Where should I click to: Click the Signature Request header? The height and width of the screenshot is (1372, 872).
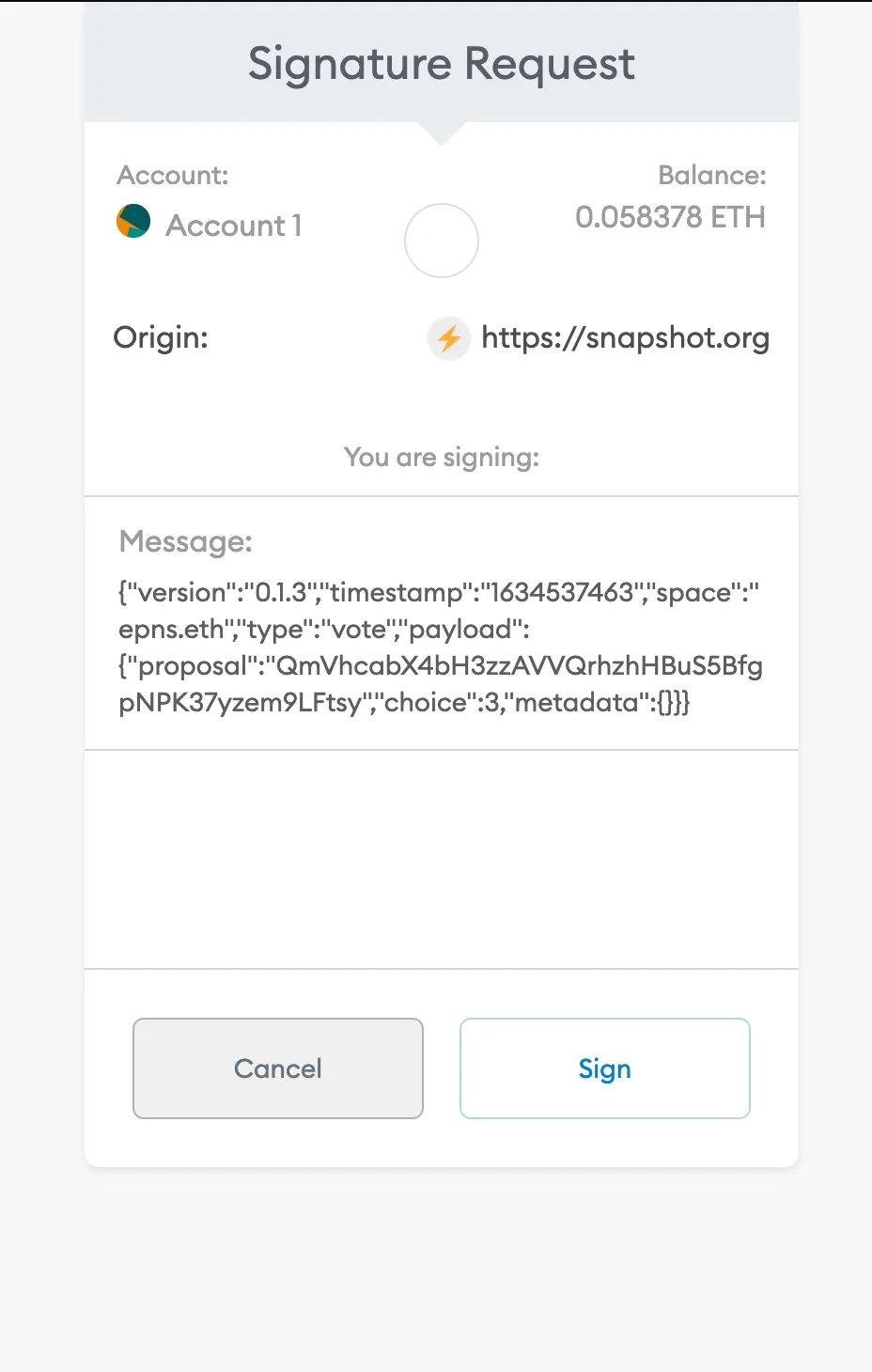[x=441, y=64]
